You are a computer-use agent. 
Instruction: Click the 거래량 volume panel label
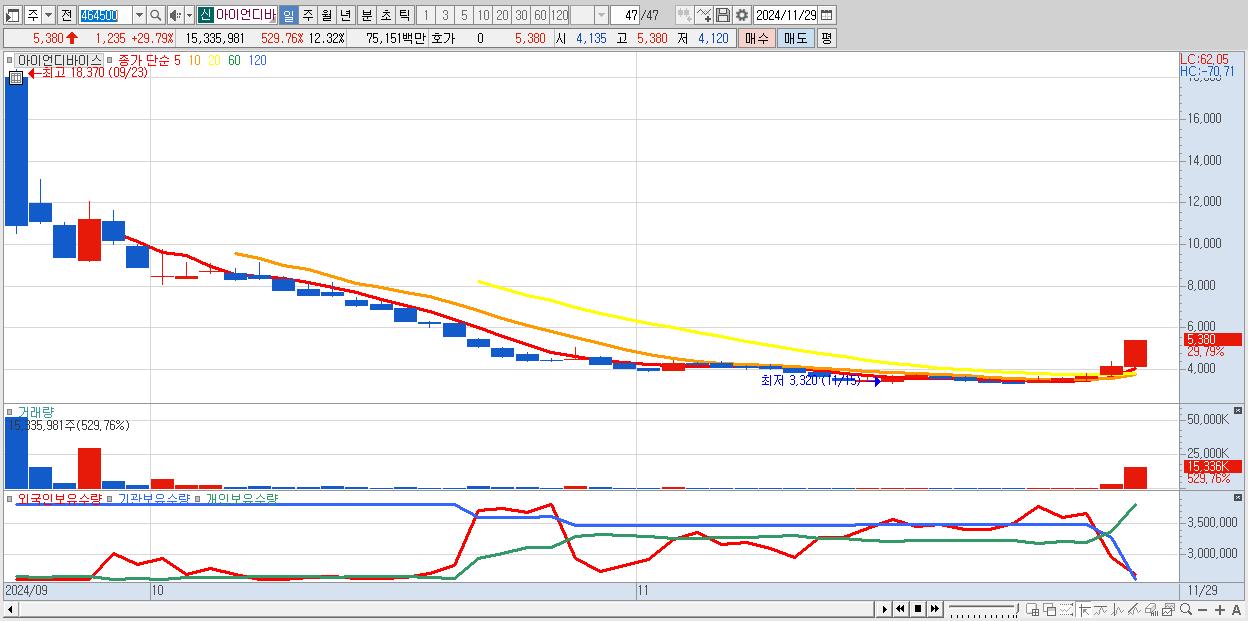point(36,411)
